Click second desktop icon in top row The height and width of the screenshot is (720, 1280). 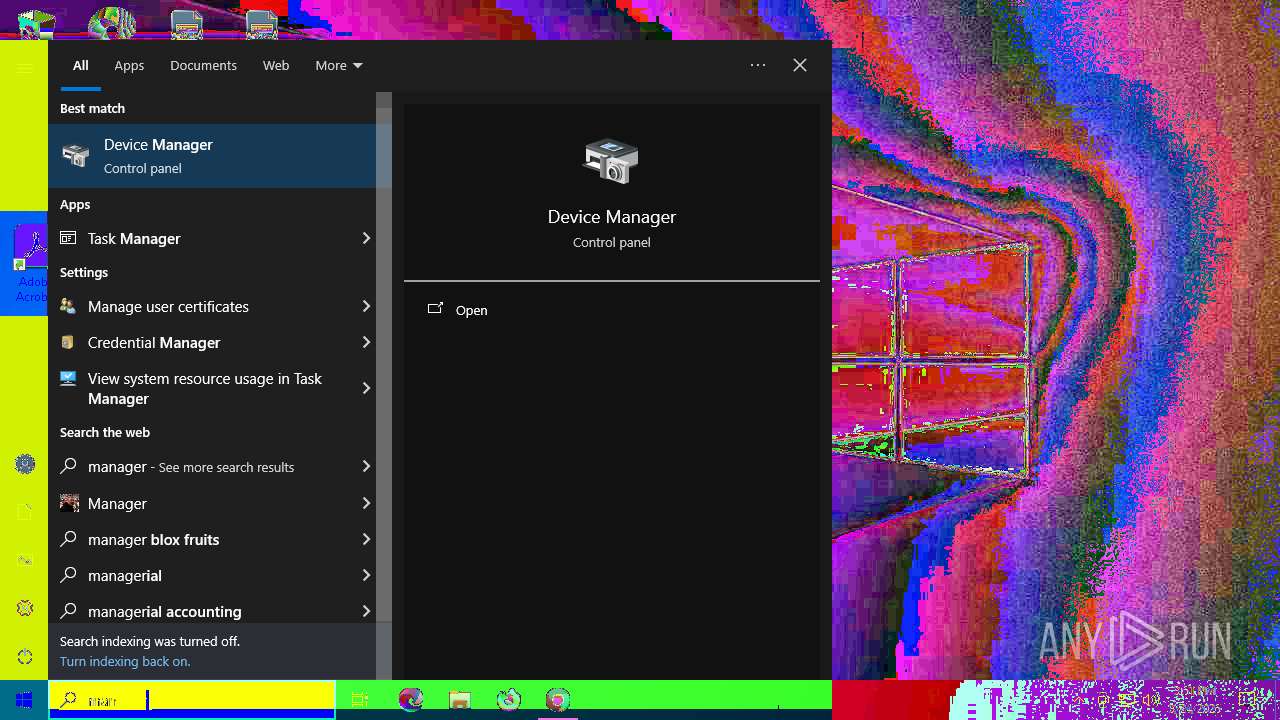coord(111,23)
